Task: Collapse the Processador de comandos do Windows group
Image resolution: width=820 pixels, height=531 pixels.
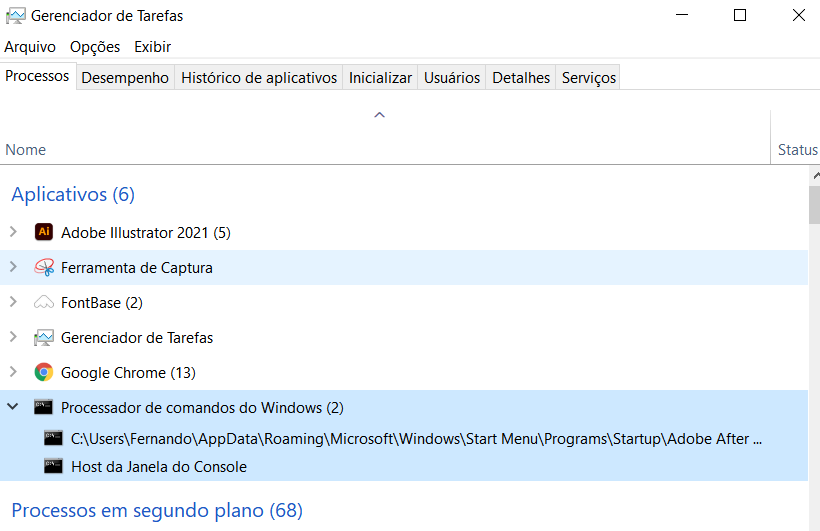Action: coord(13,407)
